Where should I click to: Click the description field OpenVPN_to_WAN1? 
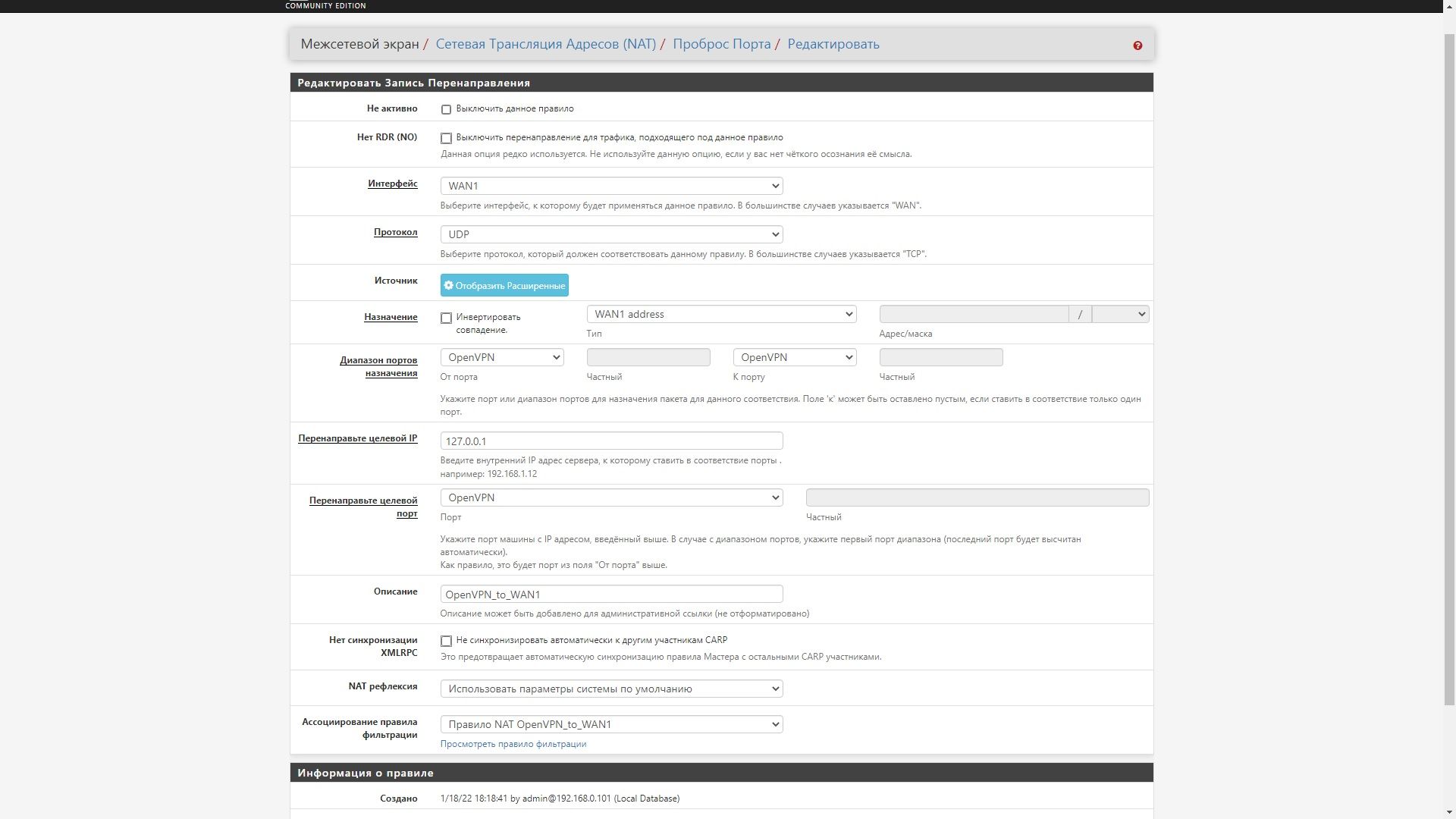tap(611, 594)
